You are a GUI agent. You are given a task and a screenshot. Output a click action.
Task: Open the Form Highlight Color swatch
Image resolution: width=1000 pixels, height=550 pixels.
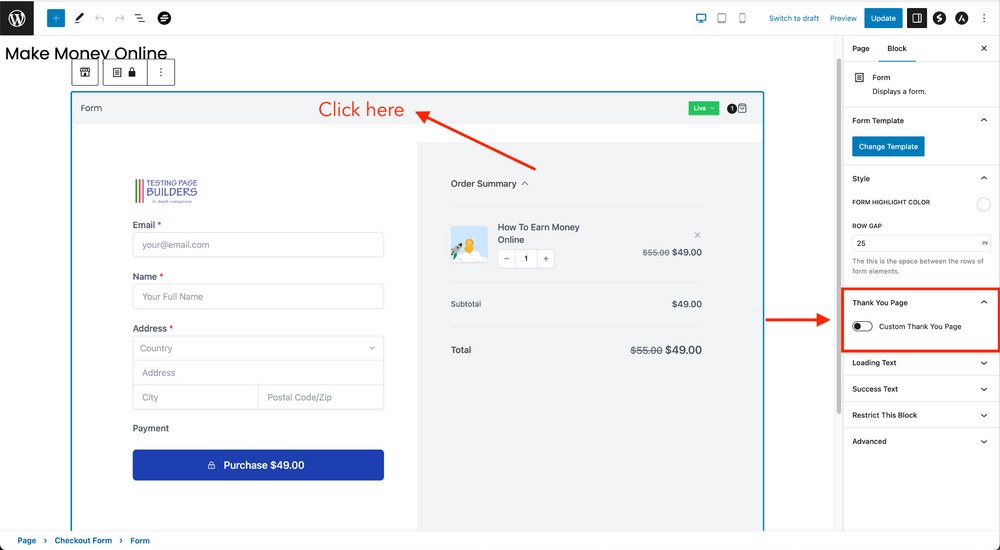(983, 204)
